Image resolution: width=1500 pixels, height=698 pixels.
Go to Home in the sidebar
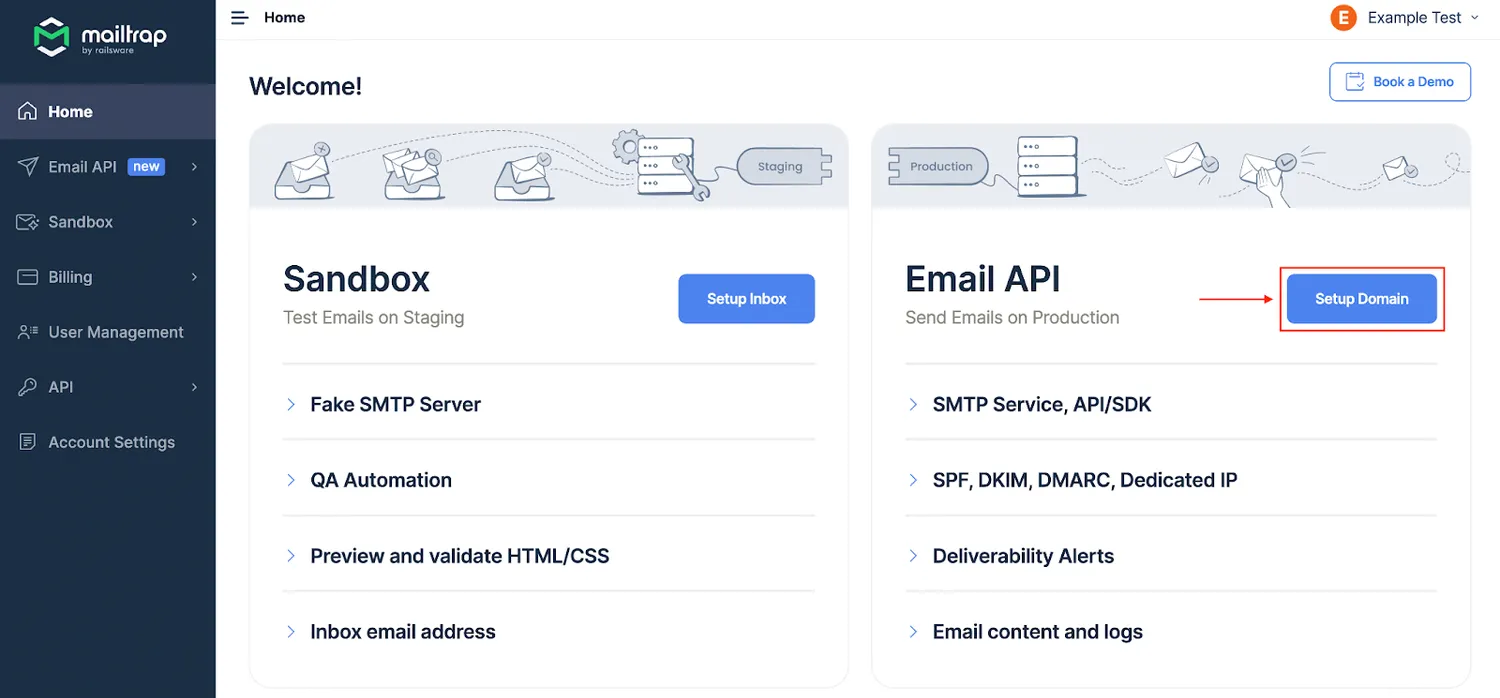[x=108, y=111]
